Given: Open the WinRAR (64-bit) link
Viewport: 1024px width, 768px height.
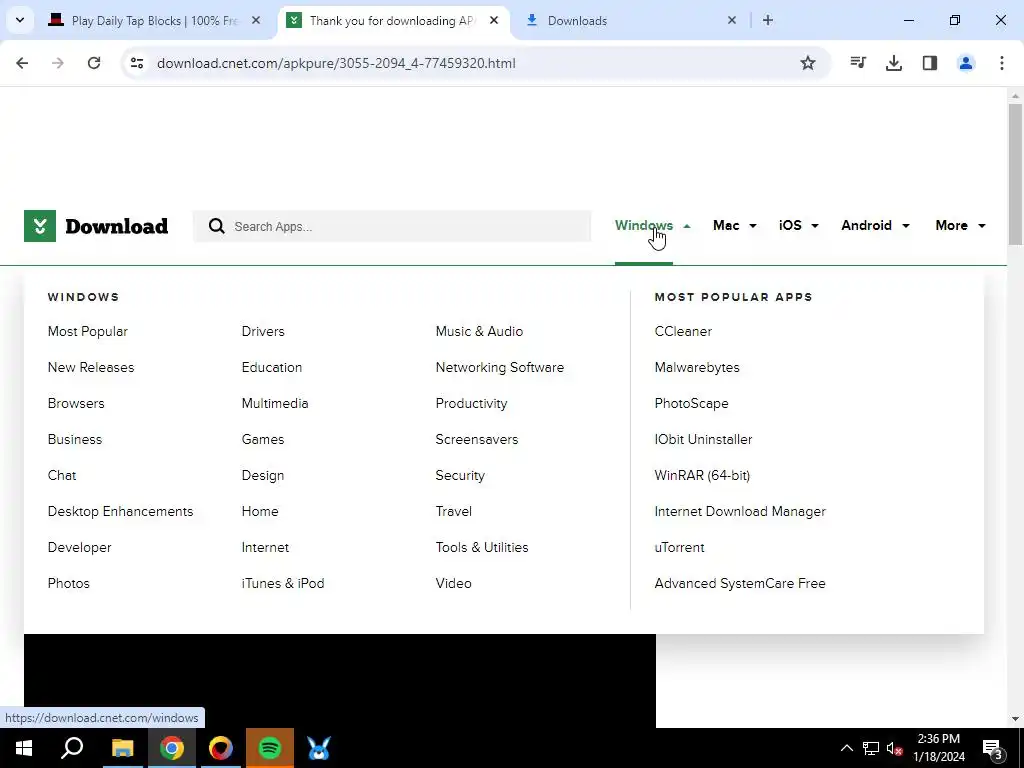Looking at the screenshot, I should (702, 475).
